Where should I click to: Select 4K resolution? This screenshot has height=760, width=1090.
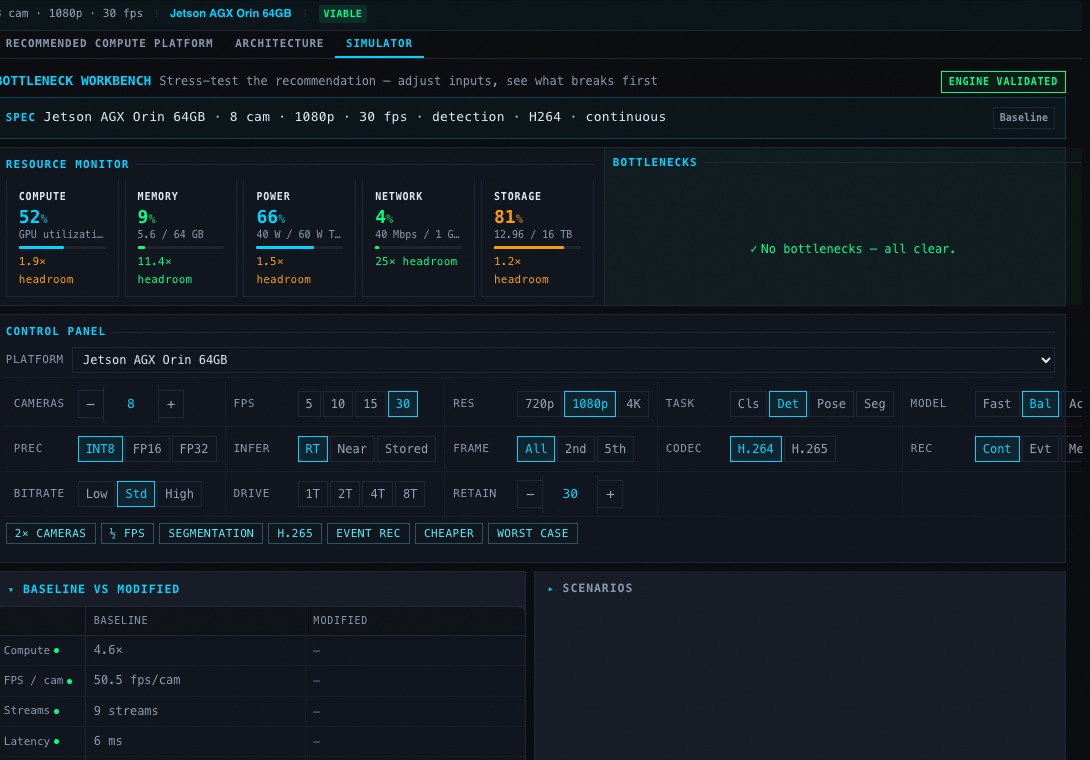[633, 403]
